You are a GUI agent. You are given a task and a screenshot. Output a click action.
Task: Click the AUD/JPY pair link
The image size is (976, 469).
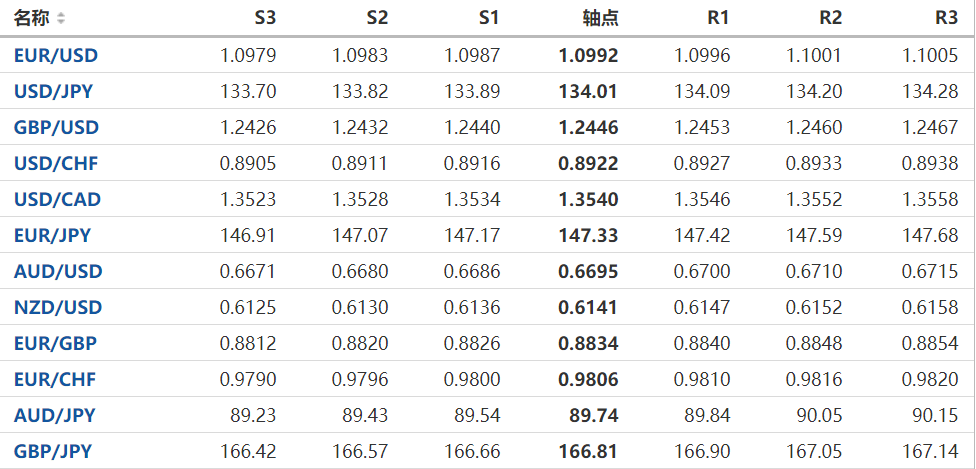(x=55, y=416)
